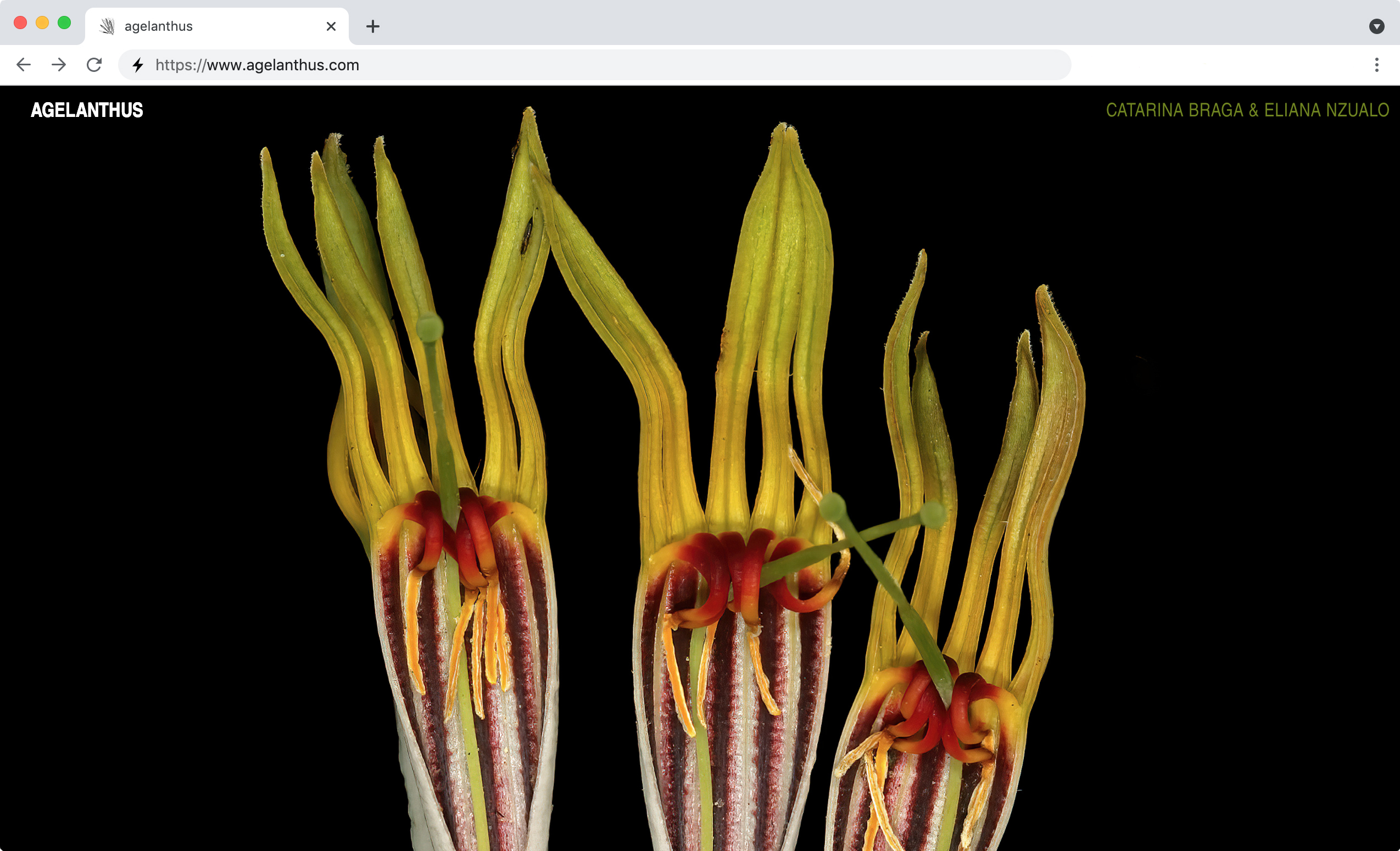The height and width of the screenshot is (851, 1400).
Task: Expand the tab search dropdown arrow
Action: click(x=1376, y=26)
